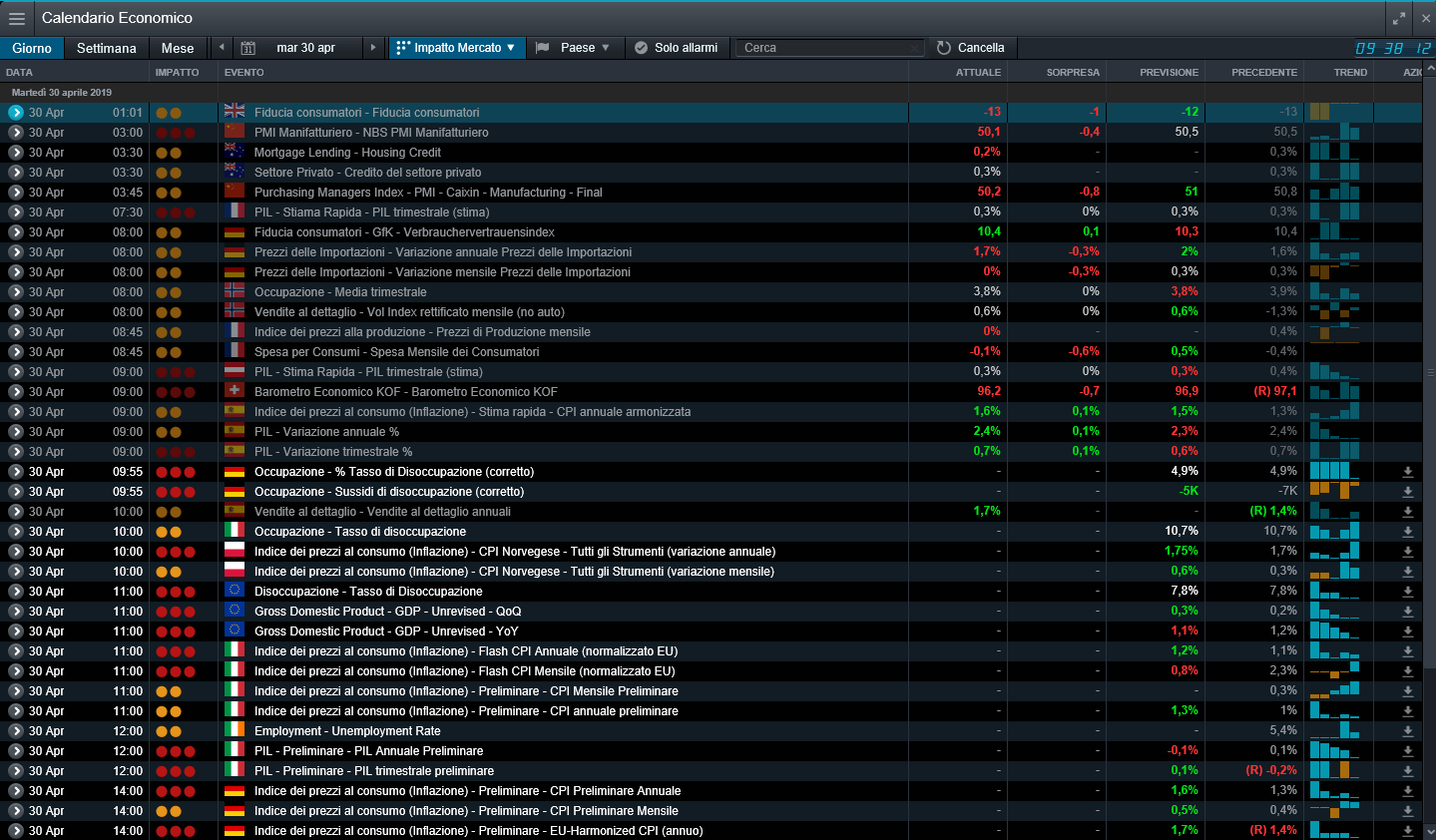
Task: Click the Swiss flag on Barometro Economico KOF row
Action: 235,391
